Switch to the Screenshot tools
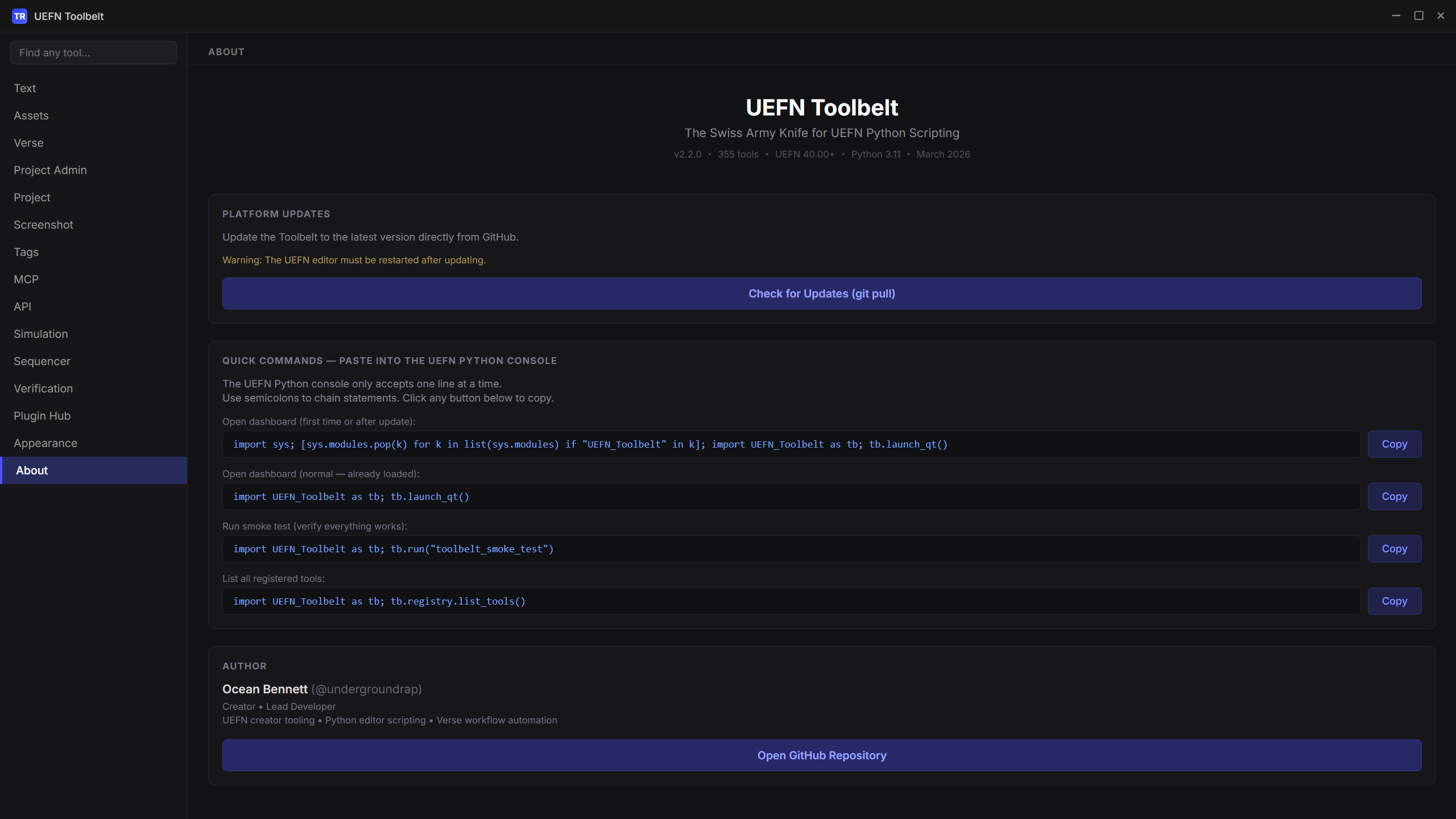This screenshot has width=1456, height=819. [x=93, y=225]
